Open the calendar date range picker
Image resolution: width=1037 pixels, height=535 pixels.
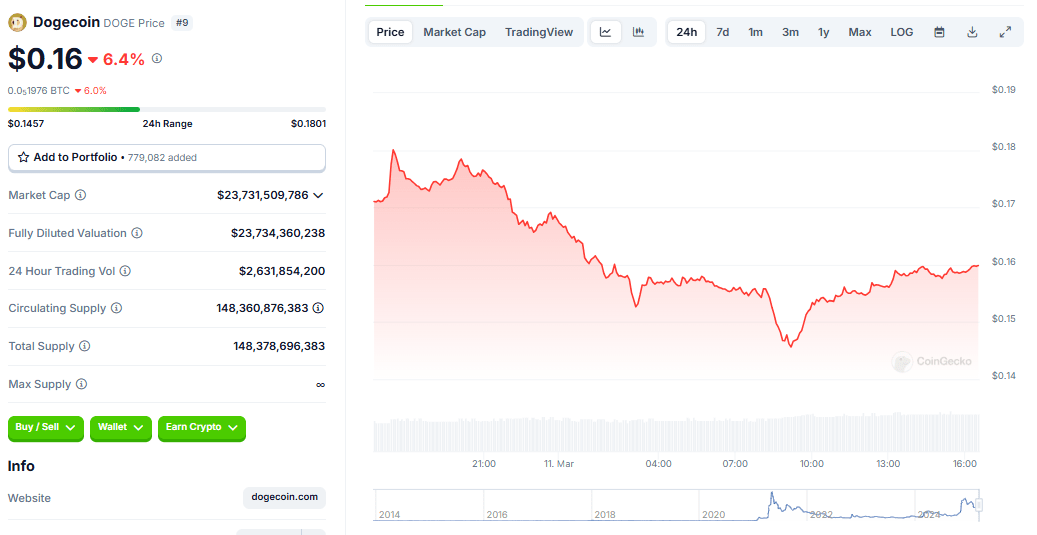[x=939, y=32]
